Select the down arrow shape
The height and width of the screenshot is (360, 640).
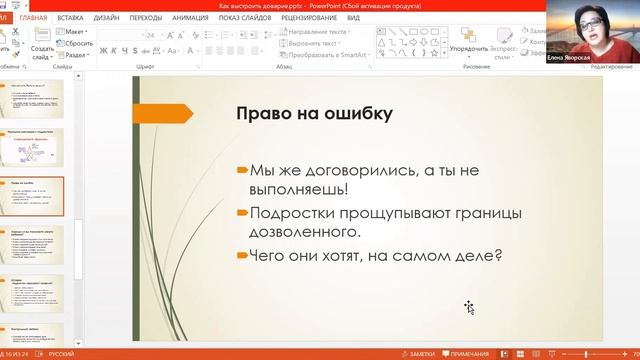[424, 42]
